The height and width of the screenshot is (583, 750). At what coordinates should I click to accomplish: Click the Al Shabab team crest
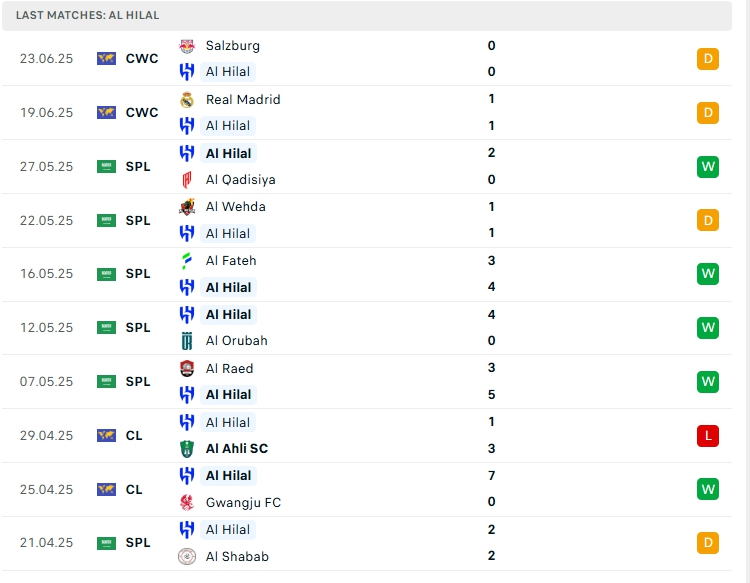(x=187, y=556)
